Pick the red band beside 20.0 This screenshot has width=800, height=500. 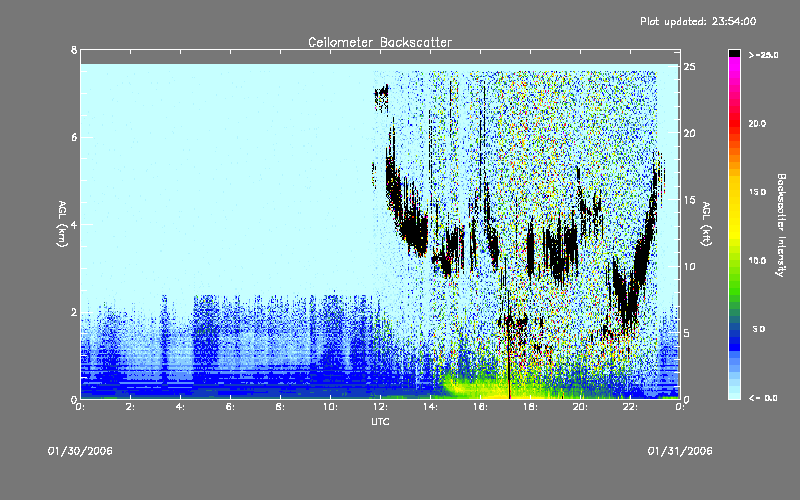pos(734,124)
